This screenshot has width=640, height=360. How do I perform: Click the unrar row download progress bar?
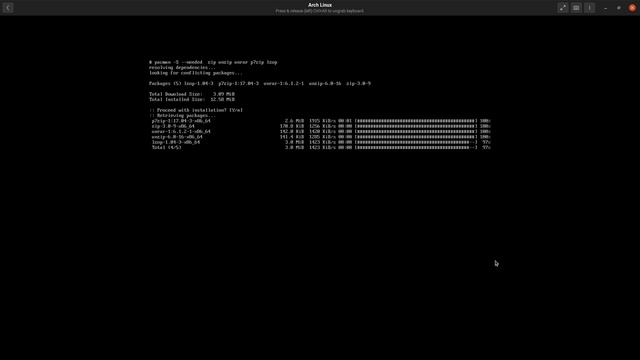[416, 131]
